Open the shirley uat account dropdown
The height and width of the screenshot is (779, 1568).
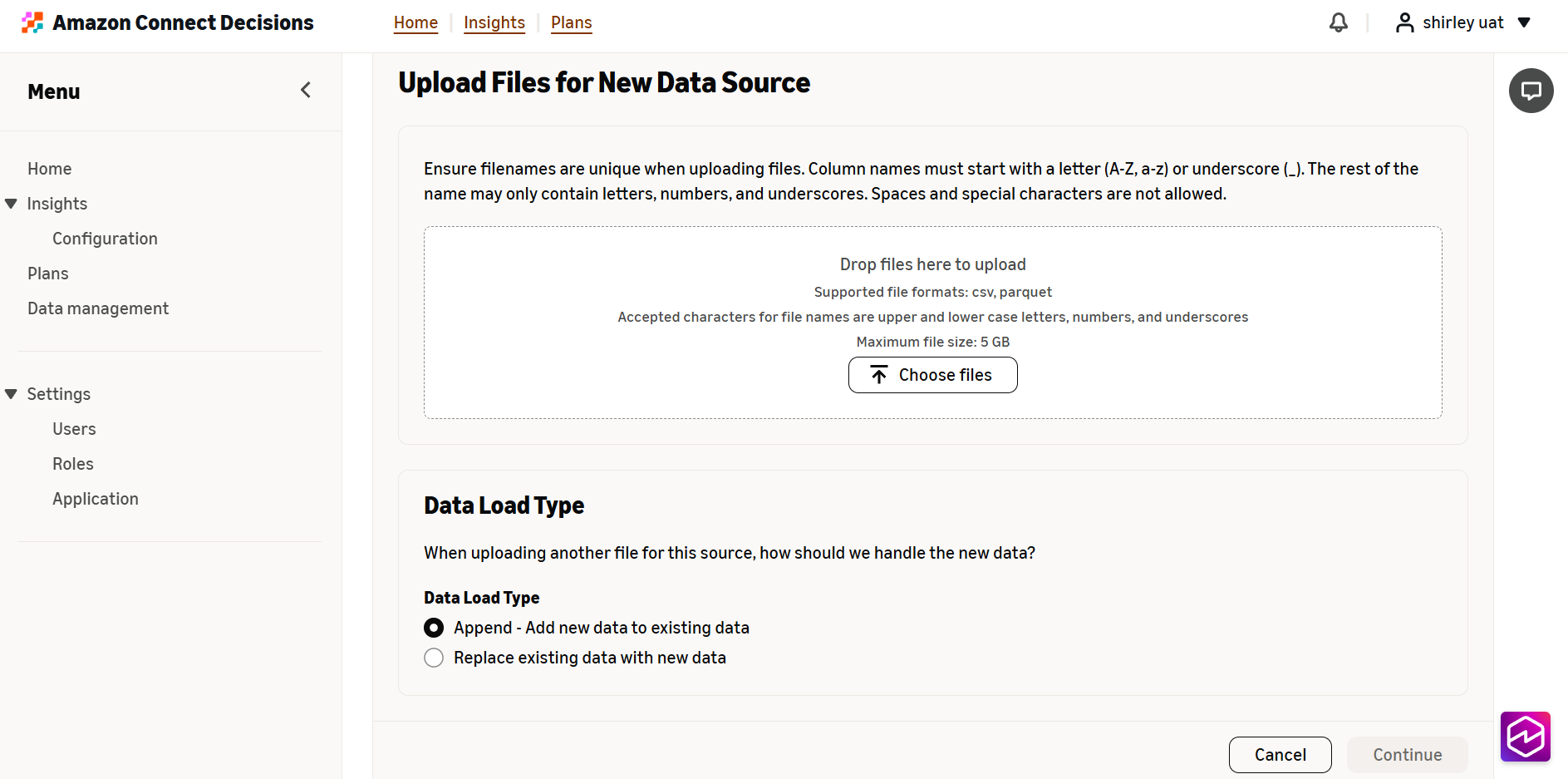(1524, 22)
